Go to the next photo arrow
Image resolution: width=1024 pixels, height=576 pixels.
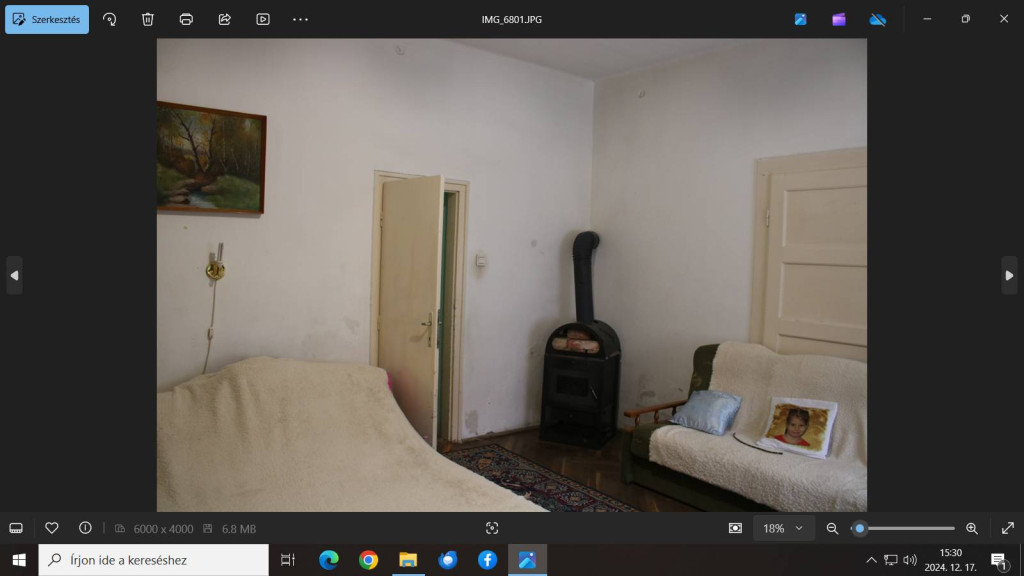pos(1009,275)
